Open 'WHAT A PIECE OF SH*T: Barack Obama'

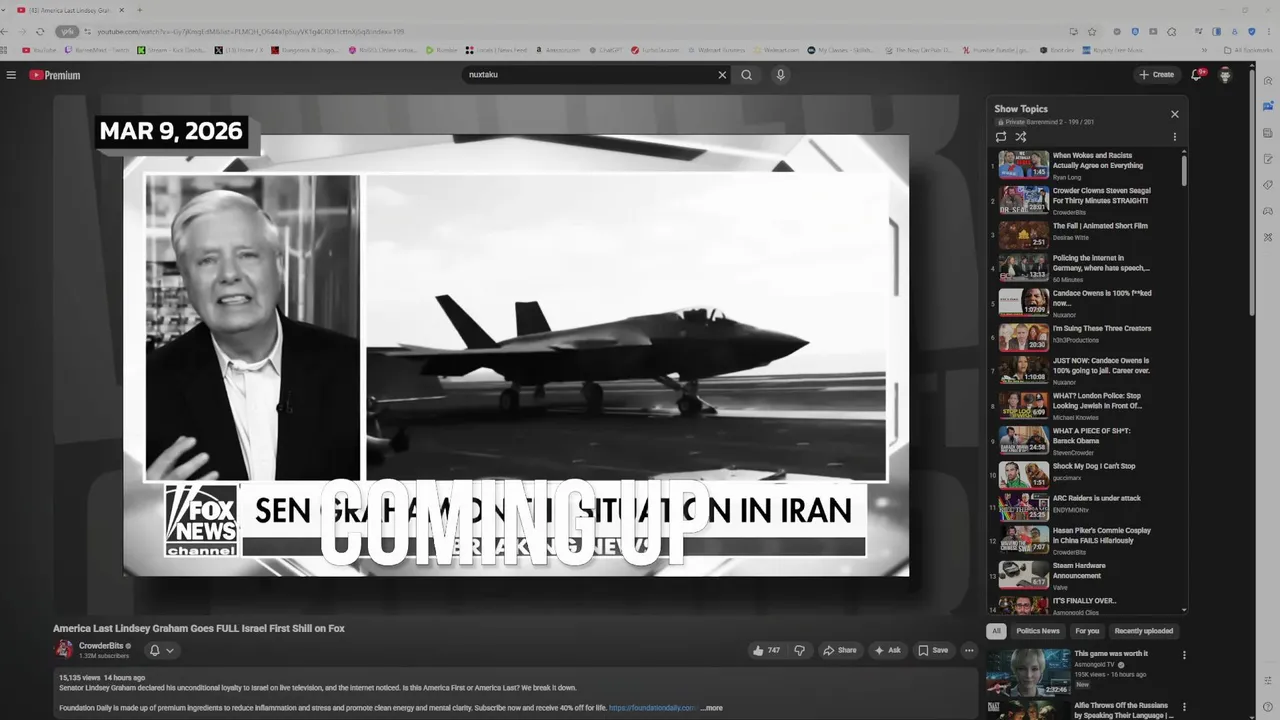[x=1085, y=440]
